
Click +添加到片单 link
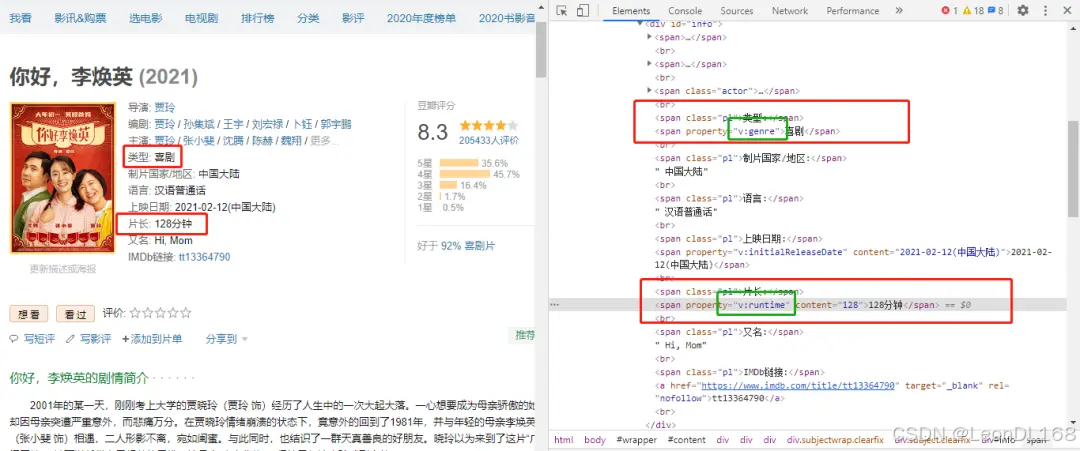coord(152,339)
